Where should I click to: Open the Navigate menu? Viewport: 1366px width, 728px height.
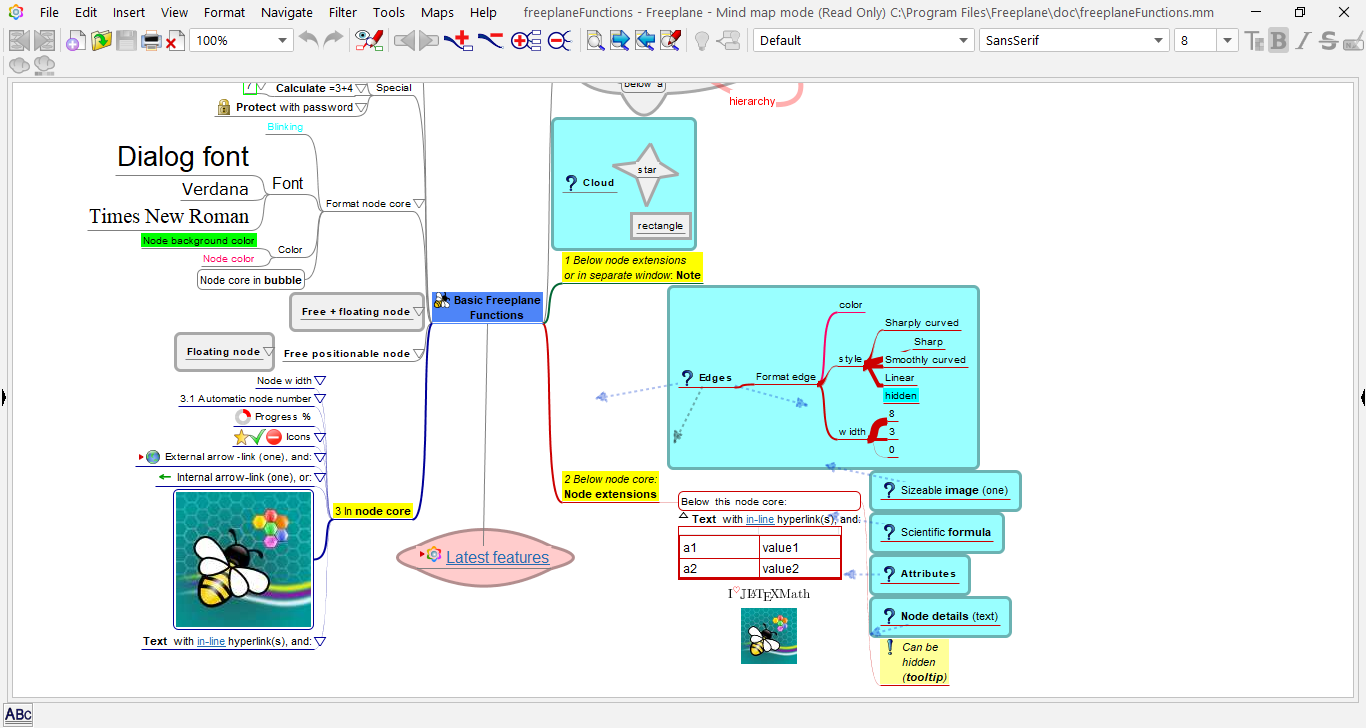pyautogui.click(x=287, y=13)
